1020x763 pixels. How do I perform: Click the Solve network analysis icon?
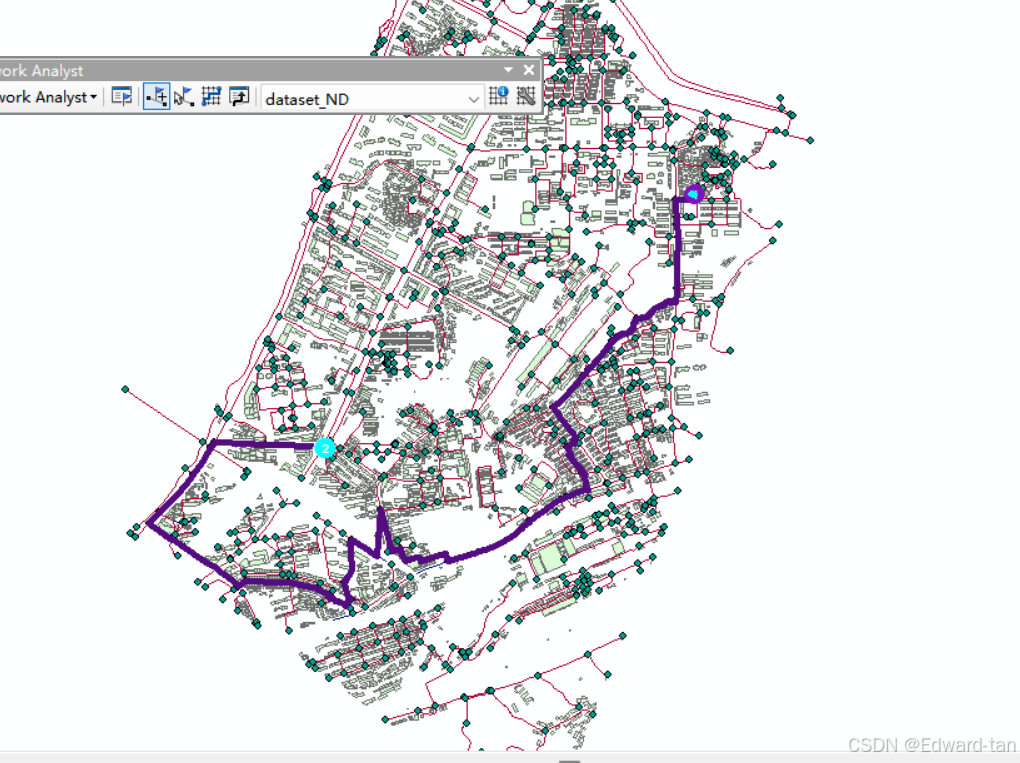211,98
